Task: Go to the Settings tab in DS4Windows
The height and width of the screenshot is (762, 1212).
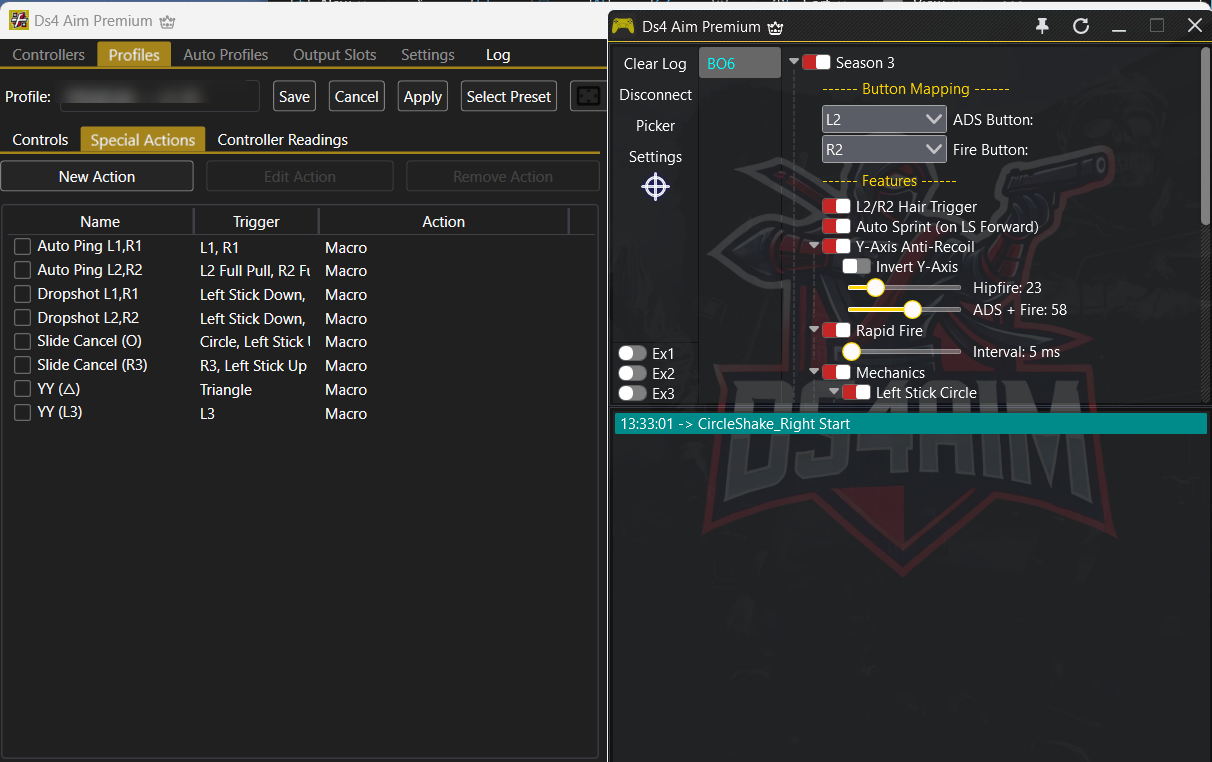Action: tap(427, 55)
